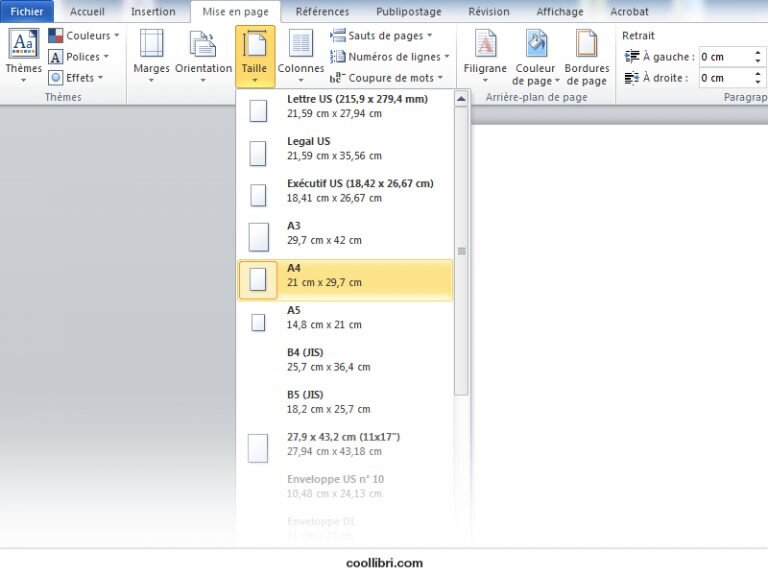The width and height of the screenshot is (768, 576).
Task: Click the Coupure de mots icon
Action: [336, 77]
